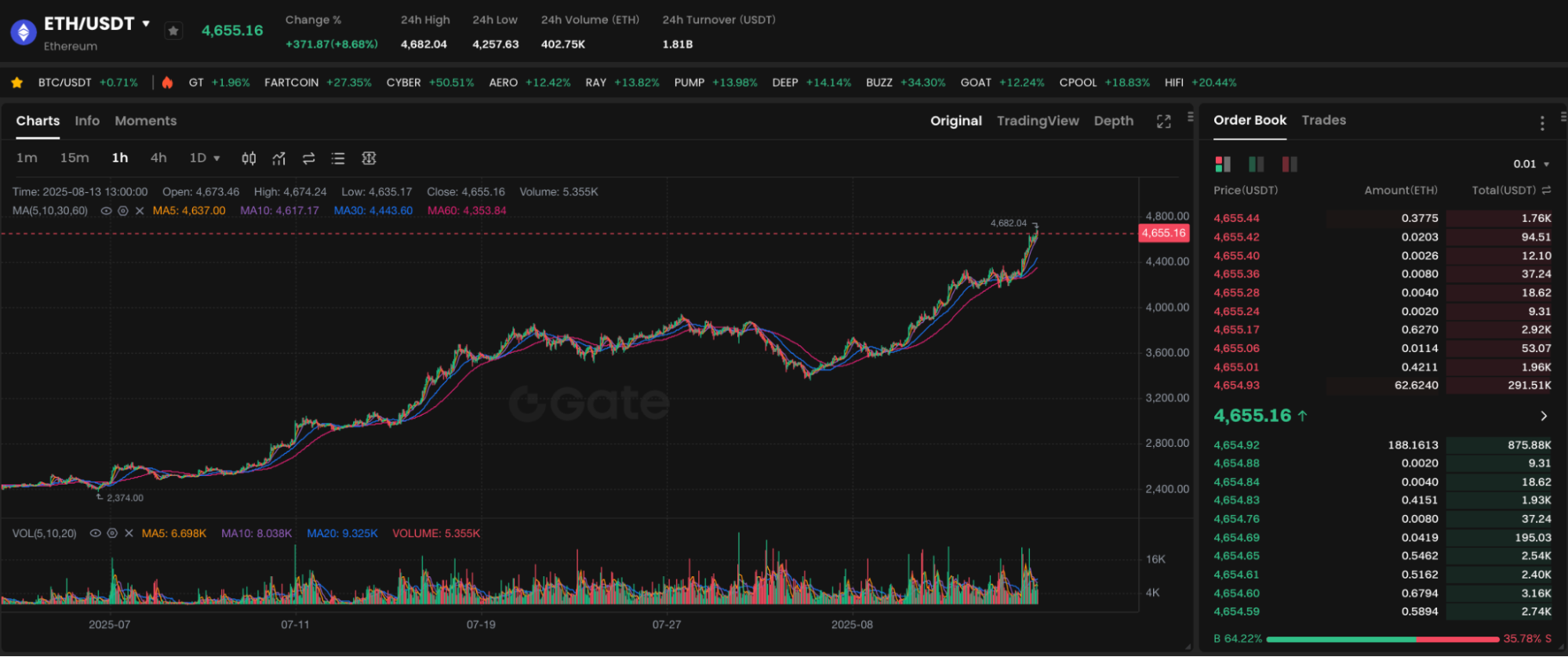Click the chart scale settings icon

369,158
